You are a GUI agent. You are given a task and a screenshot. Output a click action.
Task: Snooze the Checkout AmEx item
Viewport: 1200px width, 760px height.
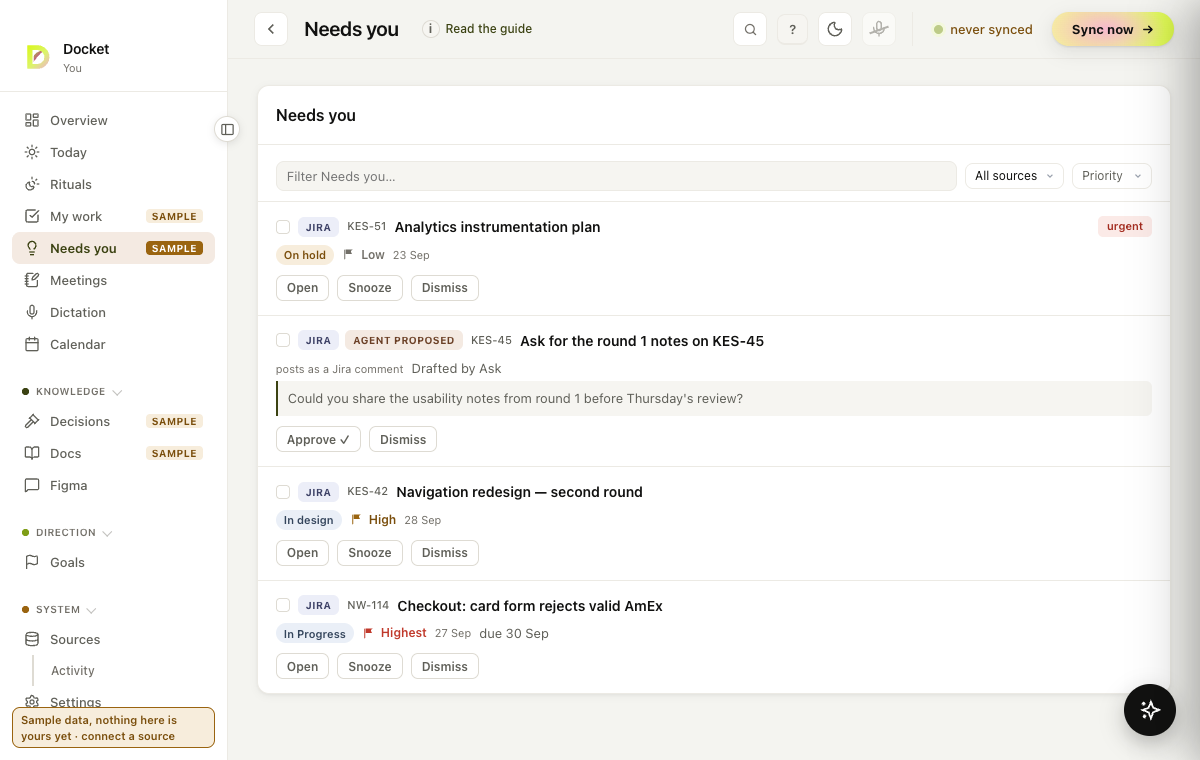coord(370,667)
